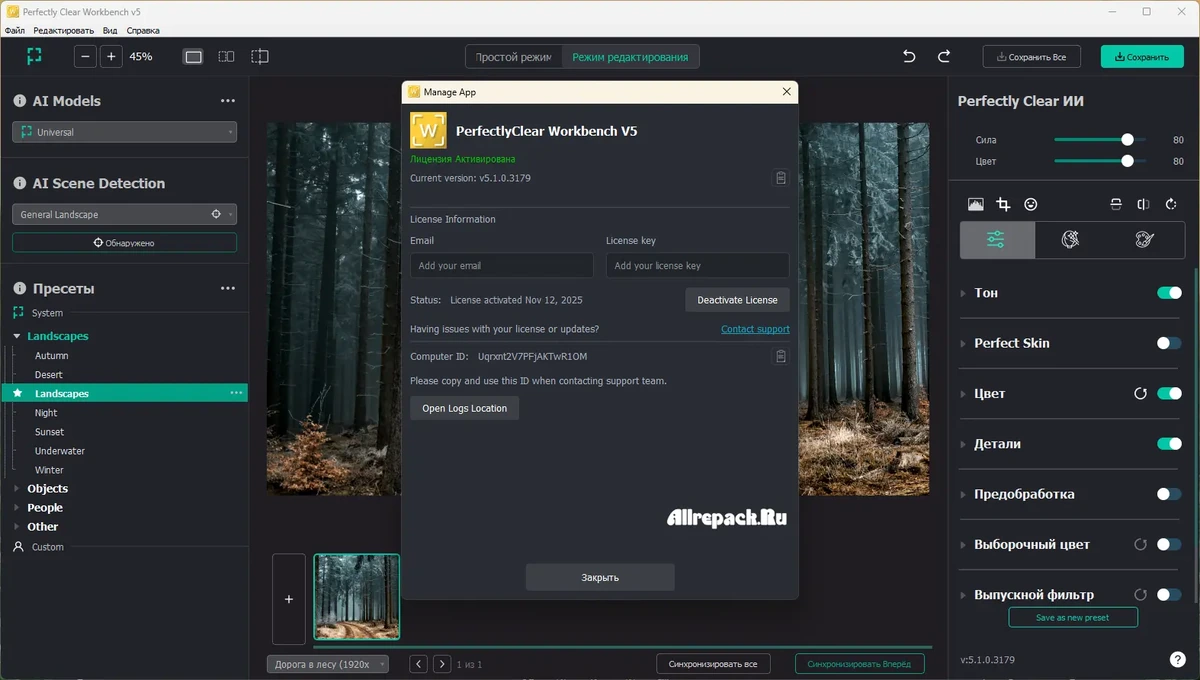Open the paint palette tab
The image size is (1200, 680).
click(x=1145, y=240)
